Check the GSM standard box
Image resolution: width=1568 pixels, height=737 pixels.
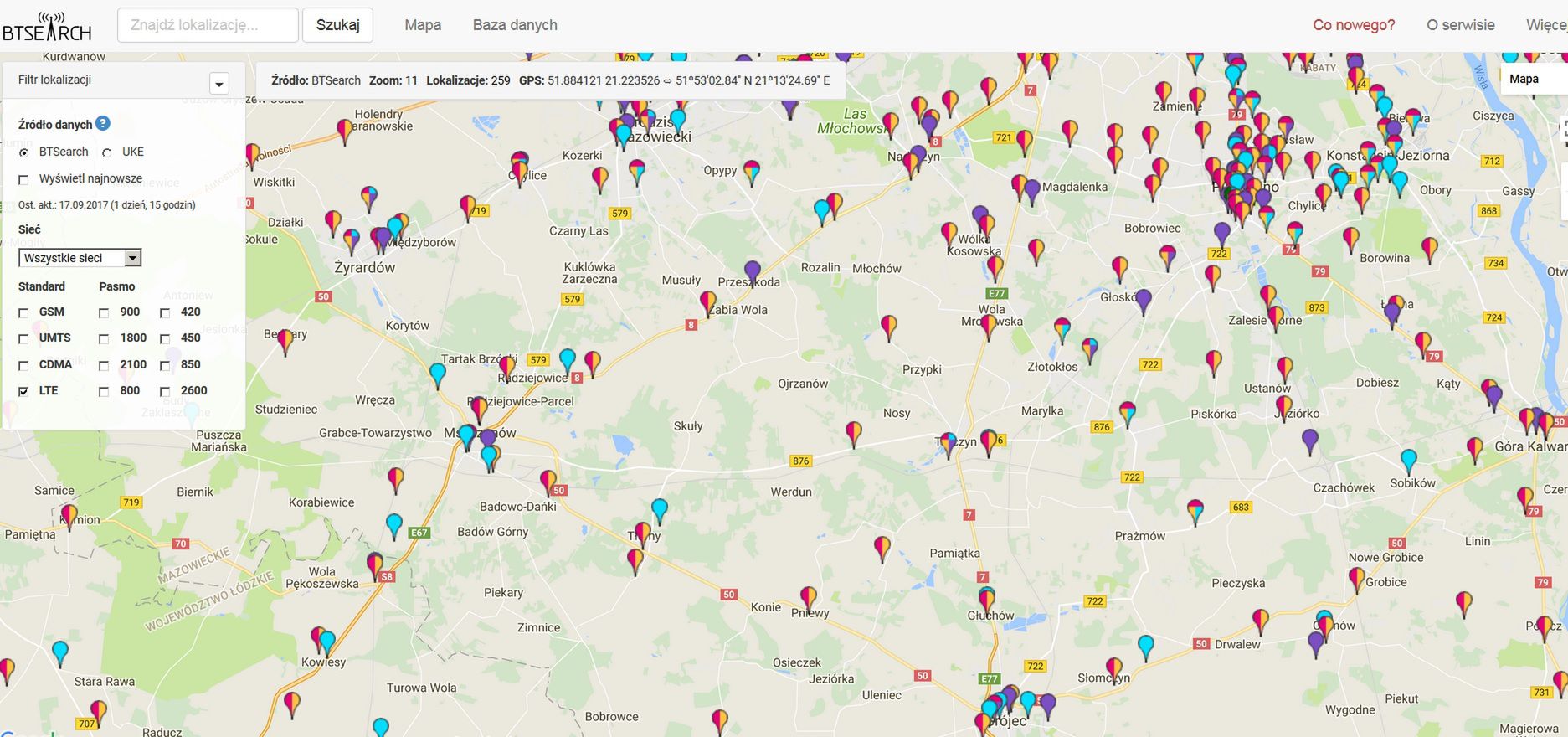coord(23,312)
